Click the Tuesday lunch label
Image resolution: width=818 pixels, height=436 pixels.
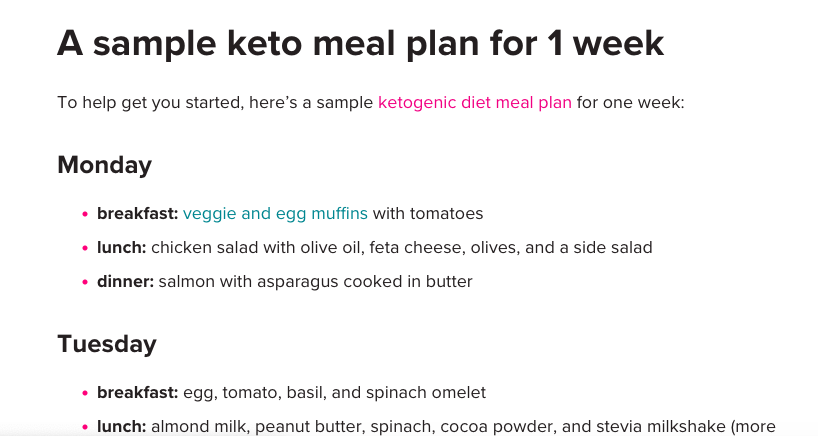121,426
